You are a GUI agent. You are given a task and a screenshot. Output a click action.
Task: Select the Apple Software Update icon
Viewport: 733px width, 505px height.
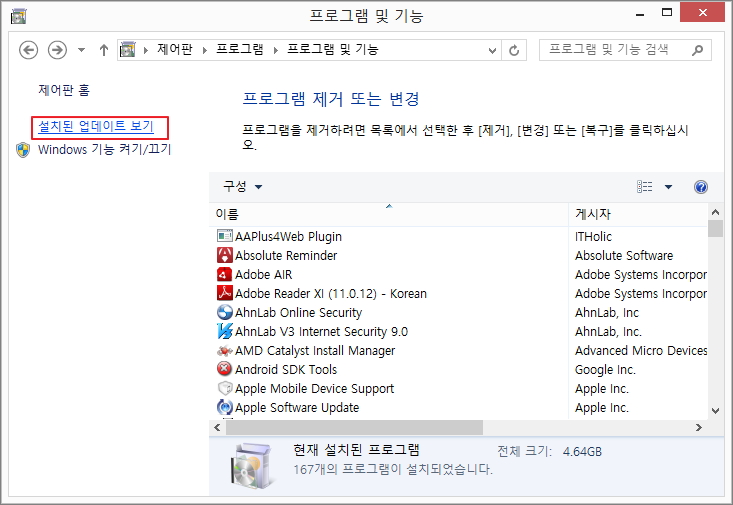225,407
